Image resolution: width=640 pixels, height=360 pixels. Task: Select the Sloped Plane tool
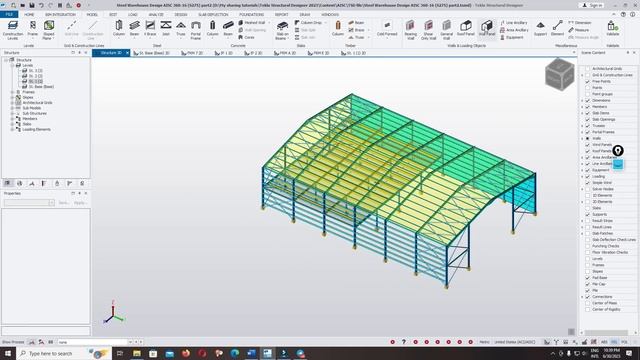click(x=49, y=30)
